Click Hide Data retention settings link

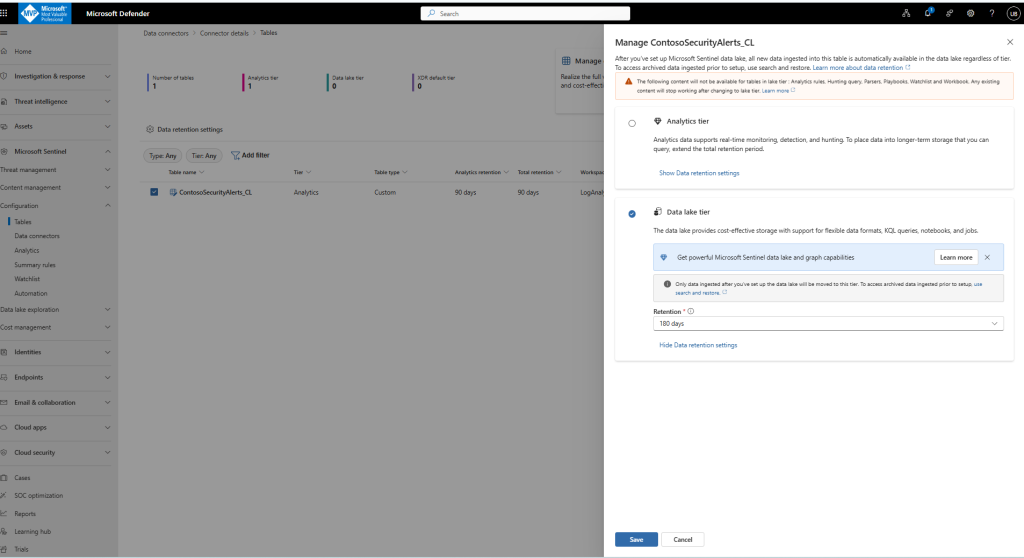pos(698,345)
